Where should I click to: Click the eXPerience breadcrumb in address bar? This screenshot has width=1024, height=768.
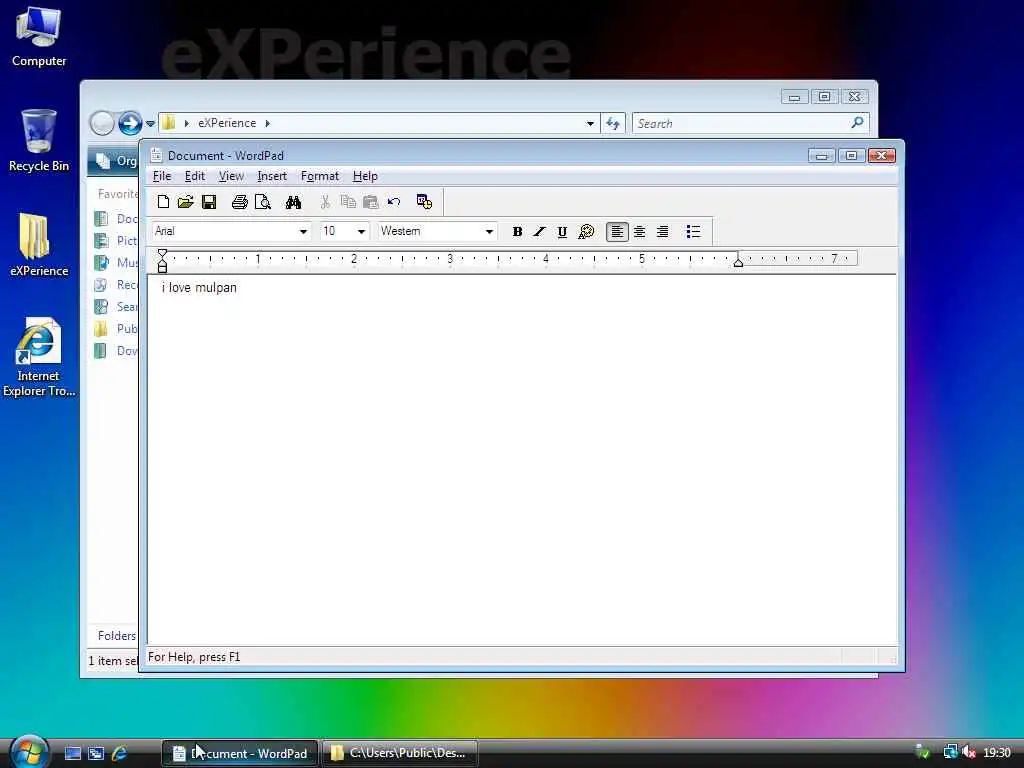pos(227,123)
